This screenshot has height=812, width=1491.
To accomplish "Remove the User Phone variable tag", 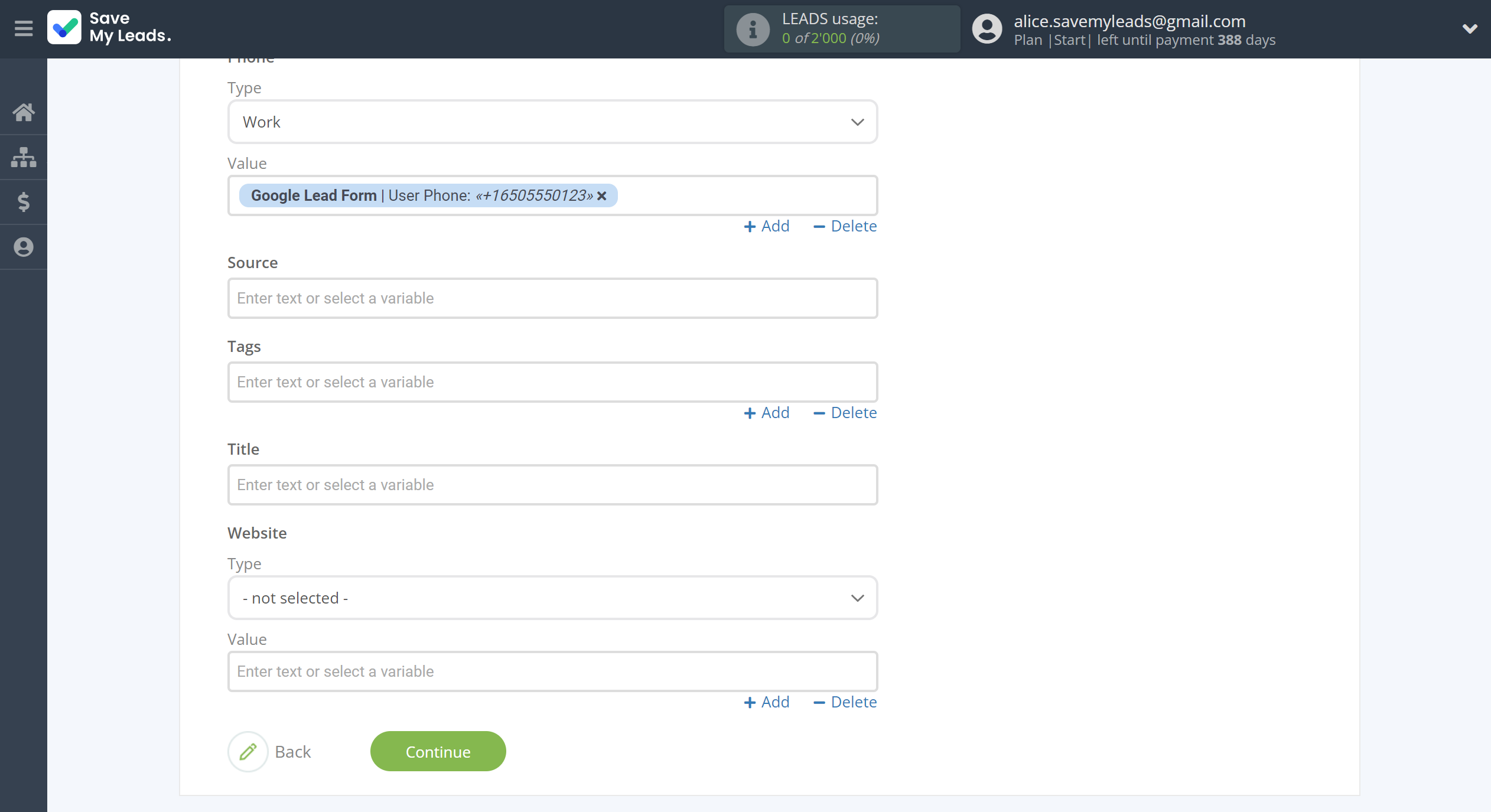I will pos(601,195).
